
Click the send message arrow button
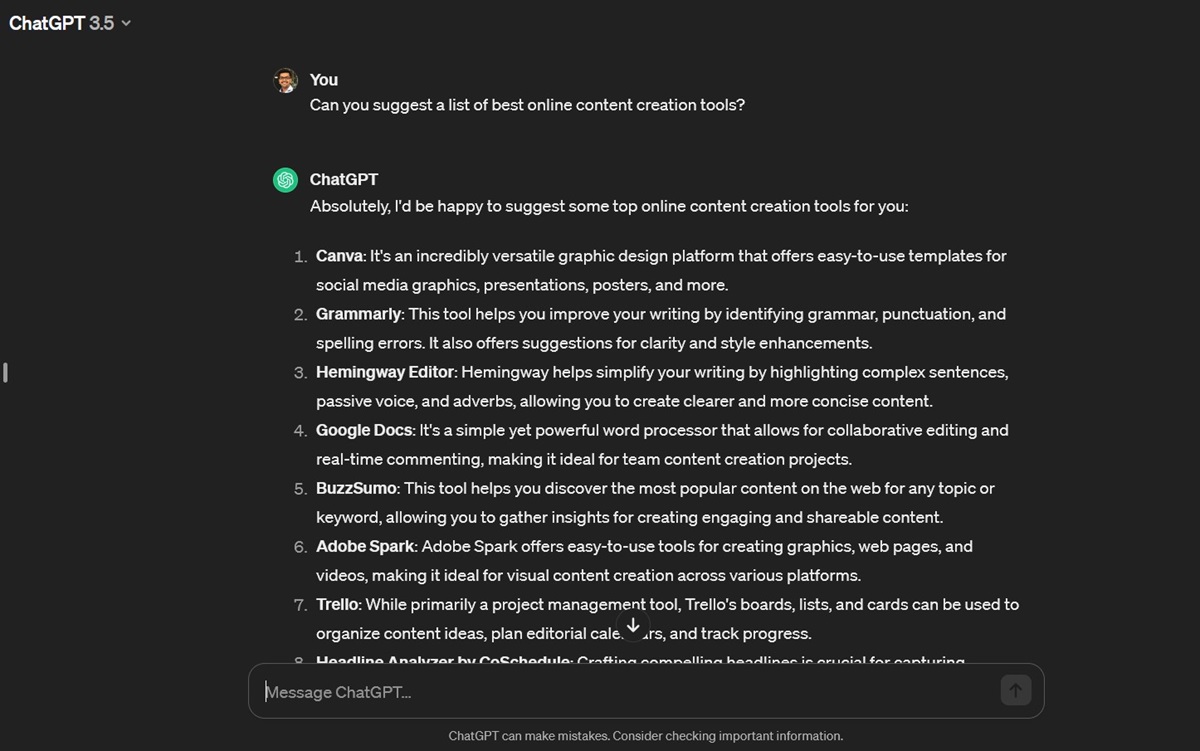(x=1015, y=690)
